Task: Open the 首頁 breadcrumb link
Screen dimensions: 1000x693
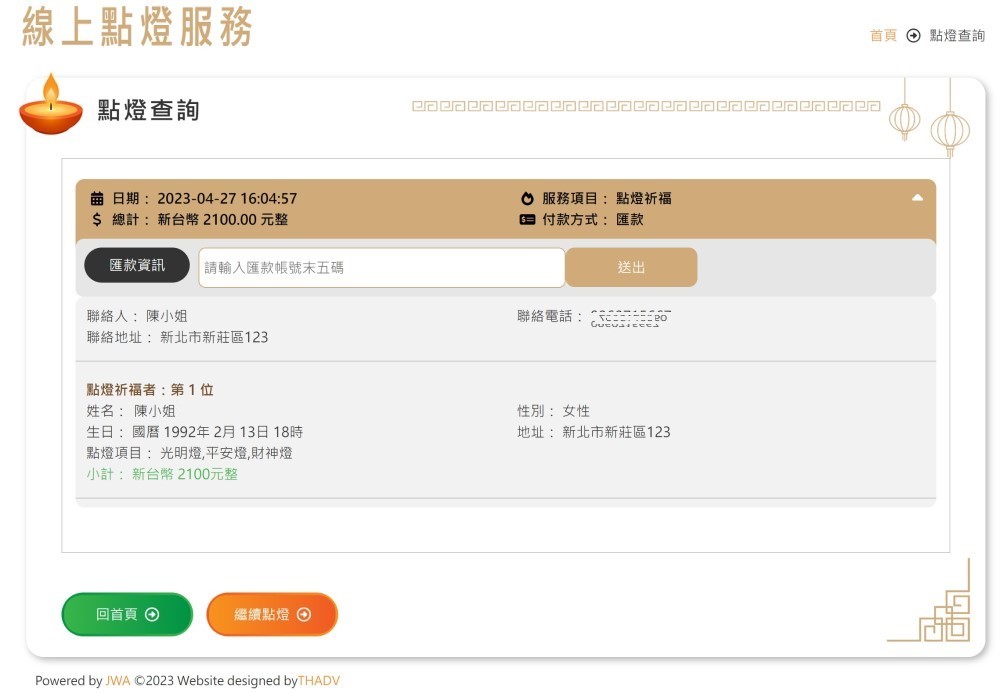Action: (883, 36)
